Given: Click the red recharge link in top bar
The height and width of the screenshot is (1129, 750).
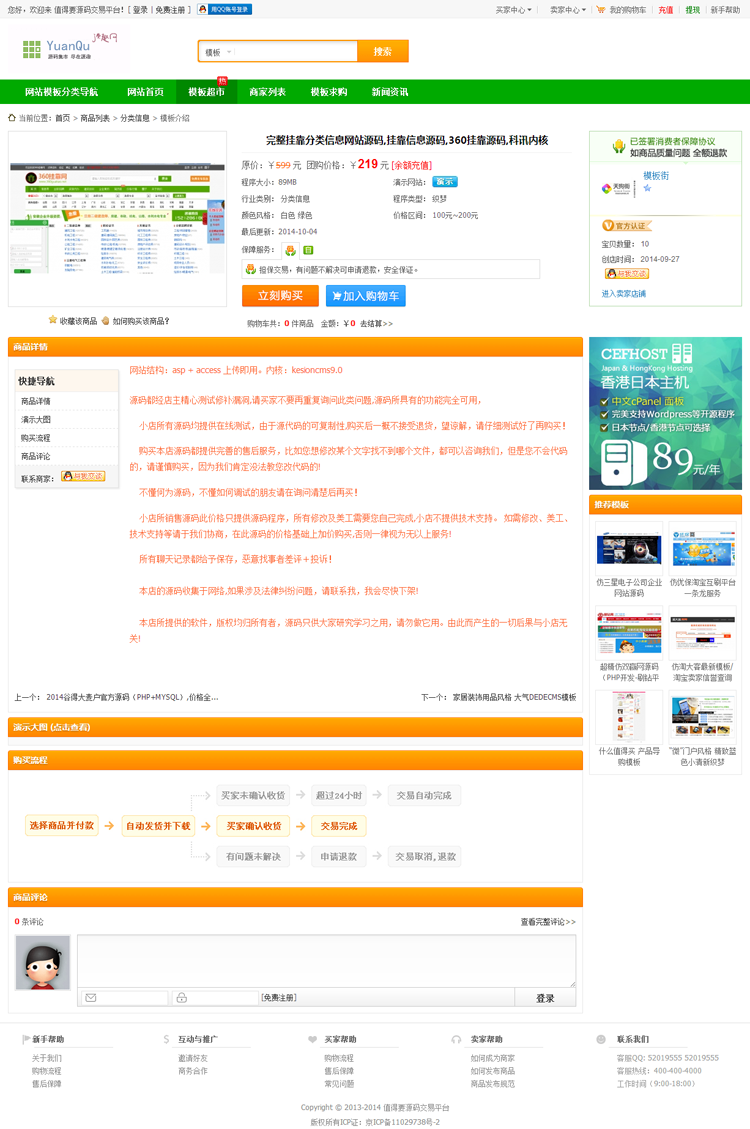Looking at the screenshot, I should 666,10.
